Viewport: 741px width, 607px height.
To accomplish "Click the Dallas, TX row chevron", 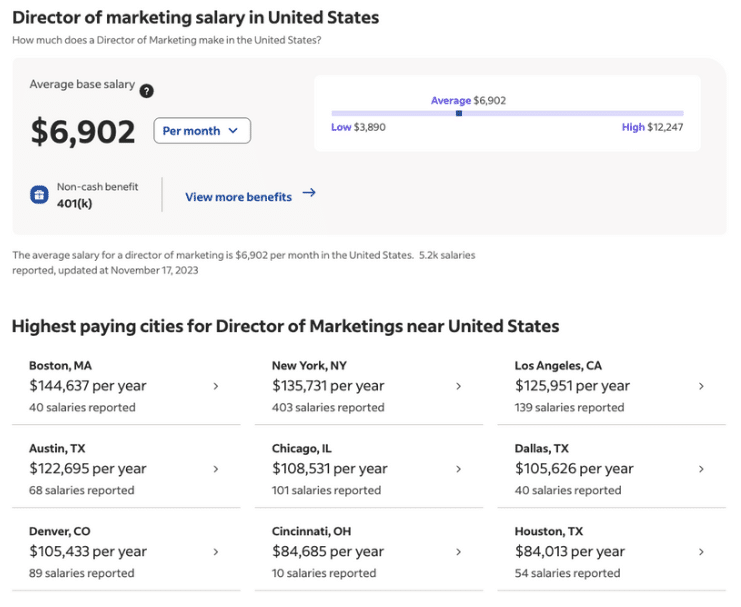I will (701, 469).
